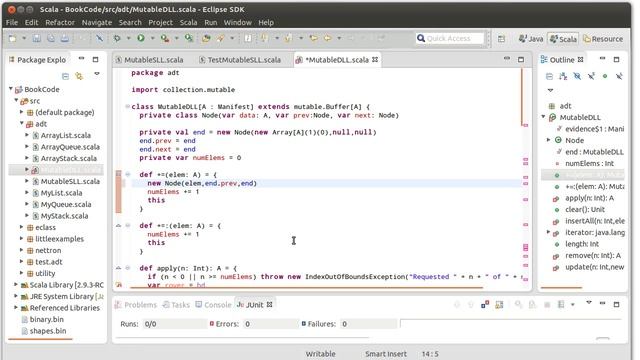Expand the Scala Library node
The height and width of the screenshot is (360, 640).
point(16,284)
